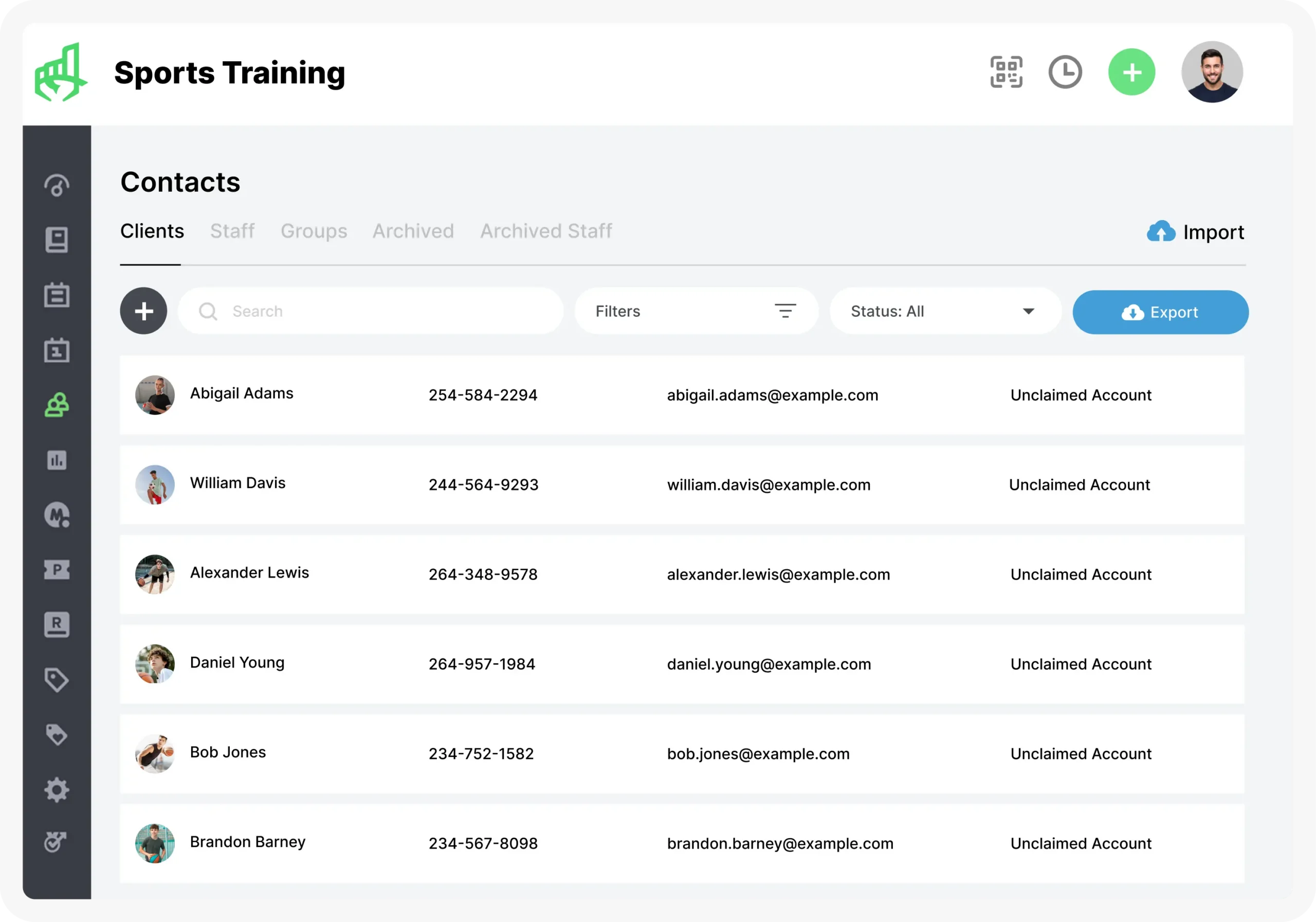This screenshot has width=1316, height=922.
Task: Click the green Sports Training logo
Action: (60, 72)
